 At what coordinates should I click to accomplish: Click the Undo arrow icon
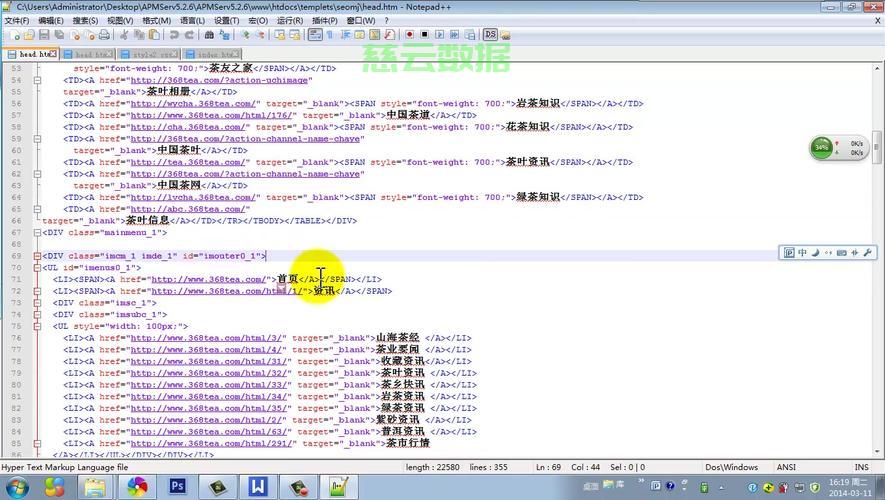click(x=174, y=35)
